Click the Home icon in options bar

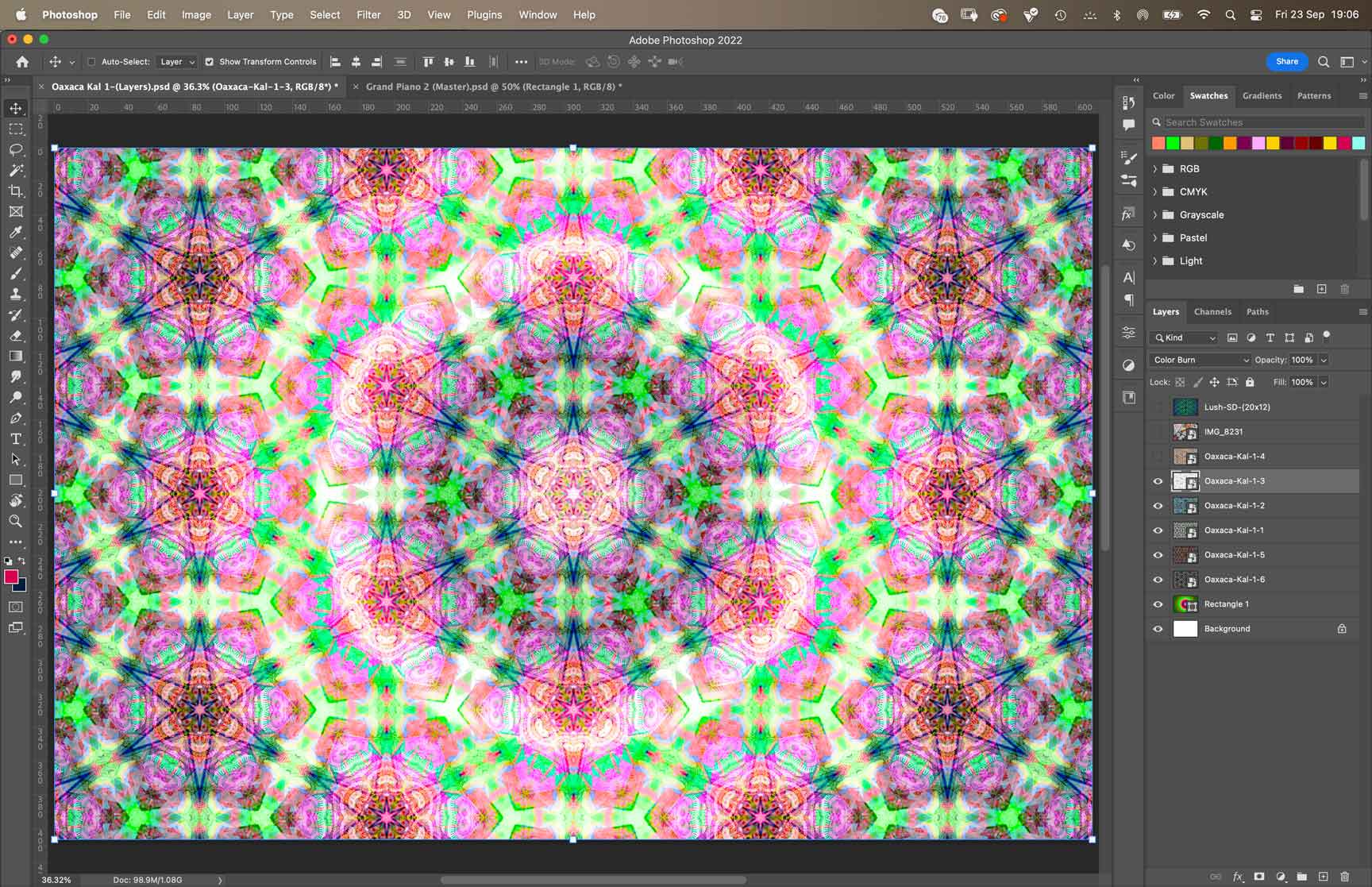coord(22,61)
